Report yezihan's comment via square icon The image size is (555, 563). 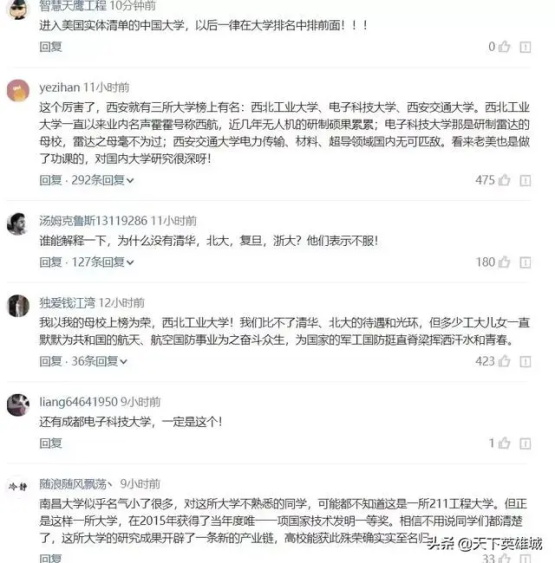point(525,180)
